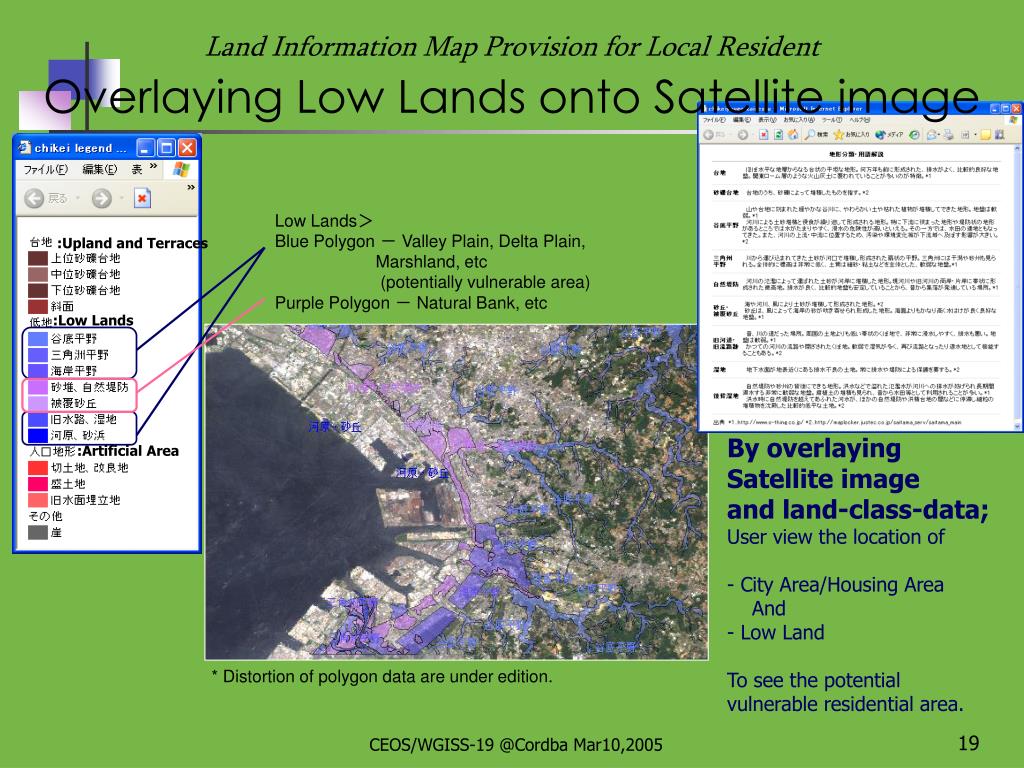This screenshot has height=768, width=1024.
Task: Minimize the chikei legend window
Action: (x=146, y=148)
